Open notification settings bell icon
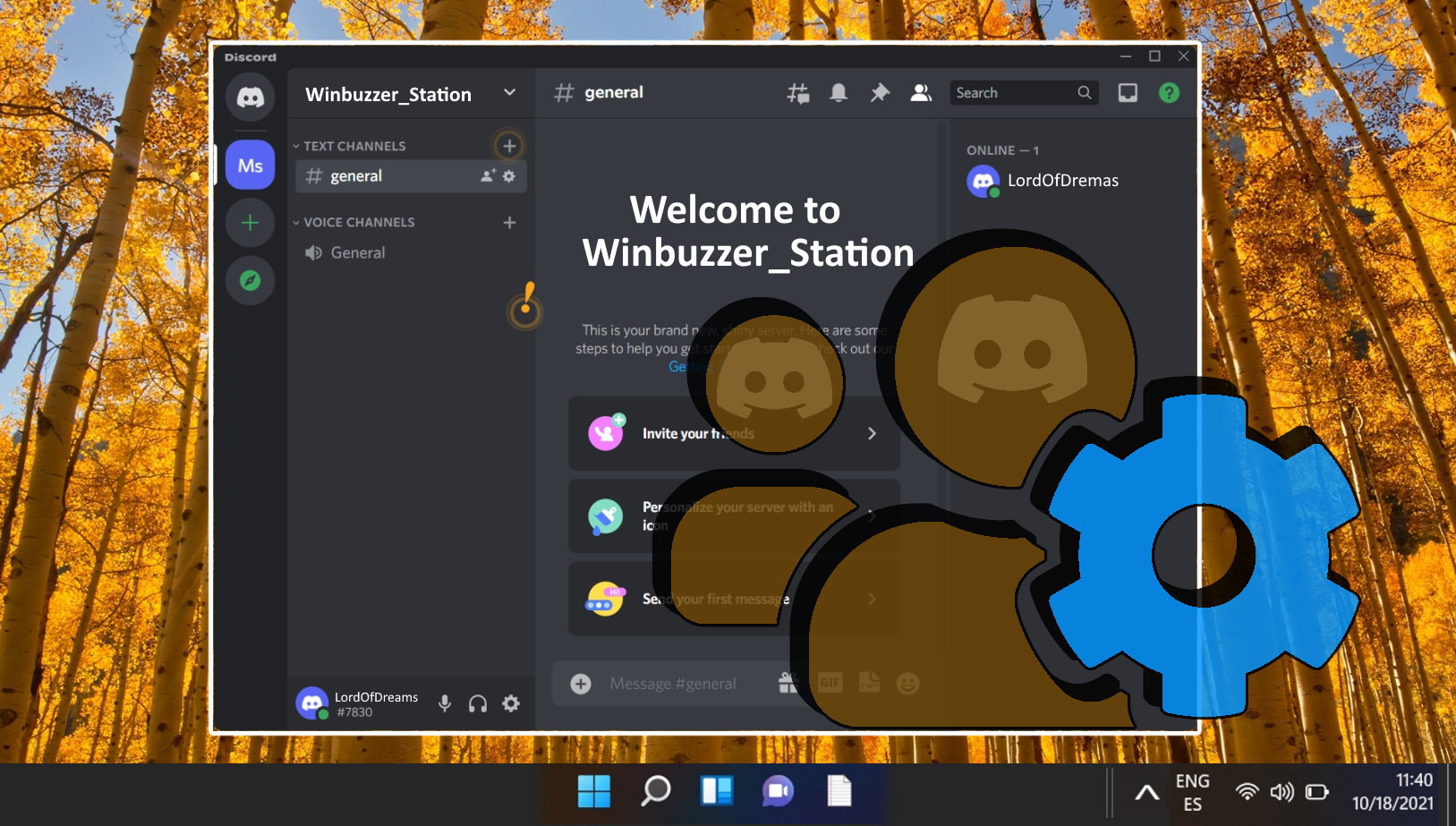 (x=839, y=93)
